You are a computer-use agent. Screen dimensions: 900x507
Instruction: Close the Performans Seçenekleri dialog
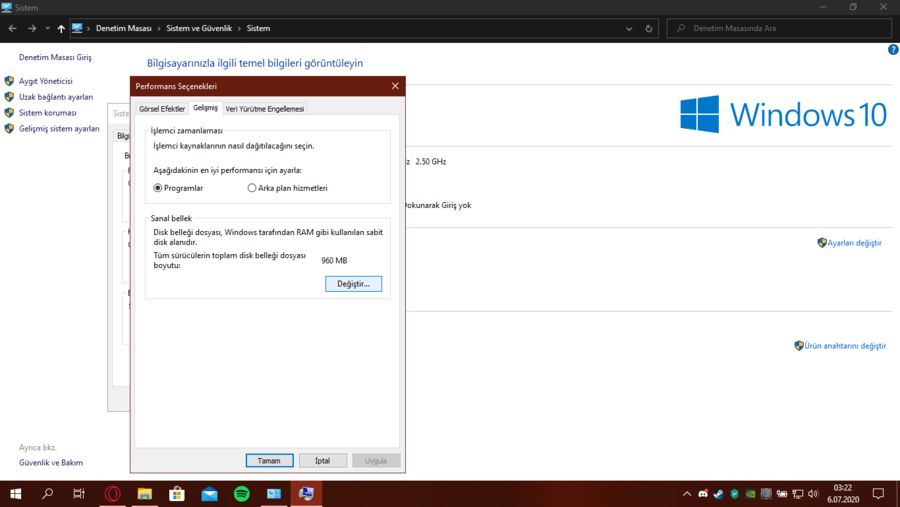click(395, 86)
